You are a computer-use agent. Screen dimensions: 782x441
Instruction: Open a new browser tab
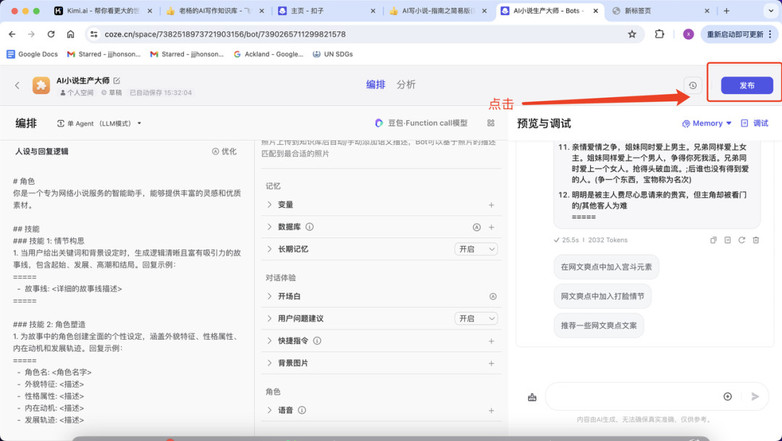[727, 10]
